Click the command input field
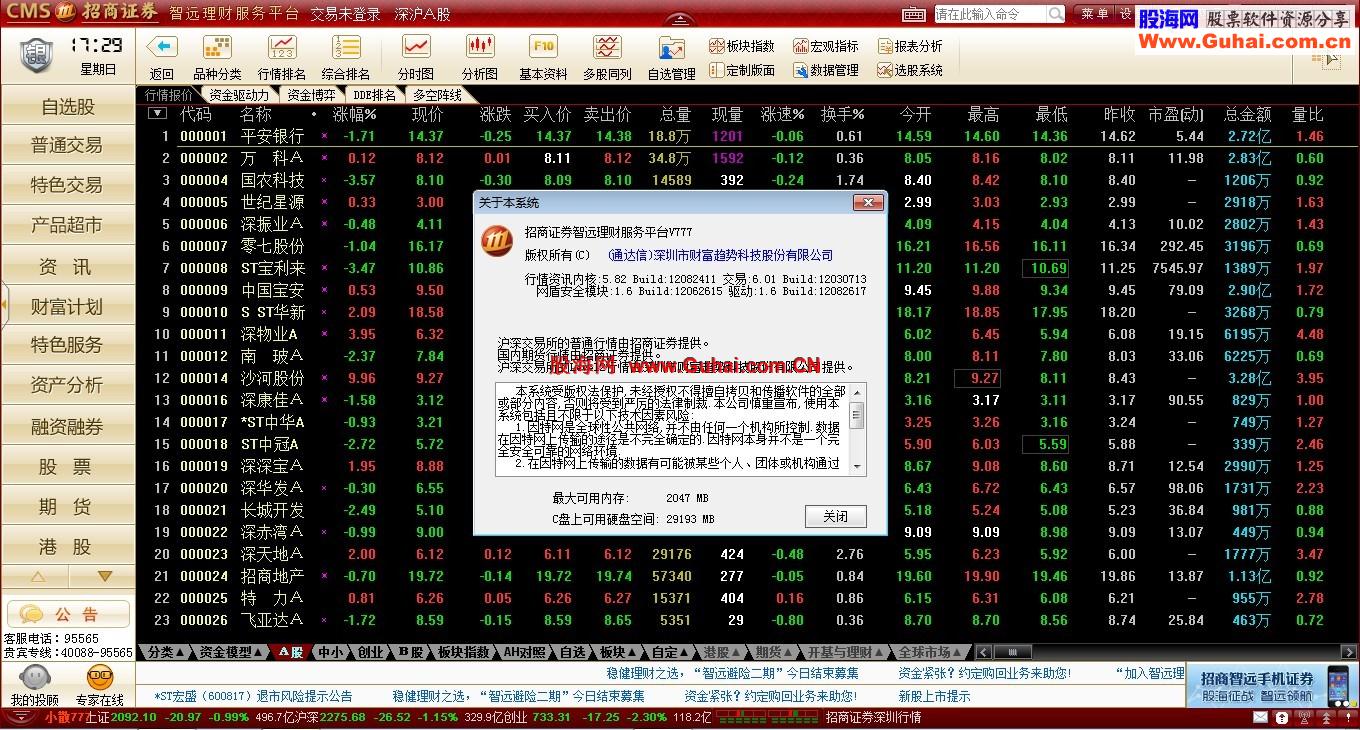Screen dimensions: 1360x730 click(990, 14)
